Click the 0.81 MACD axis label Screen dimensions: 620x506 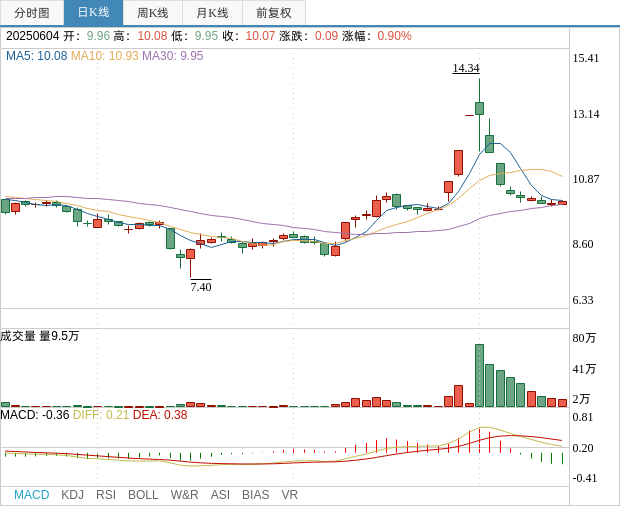click(x=583, y=417)
